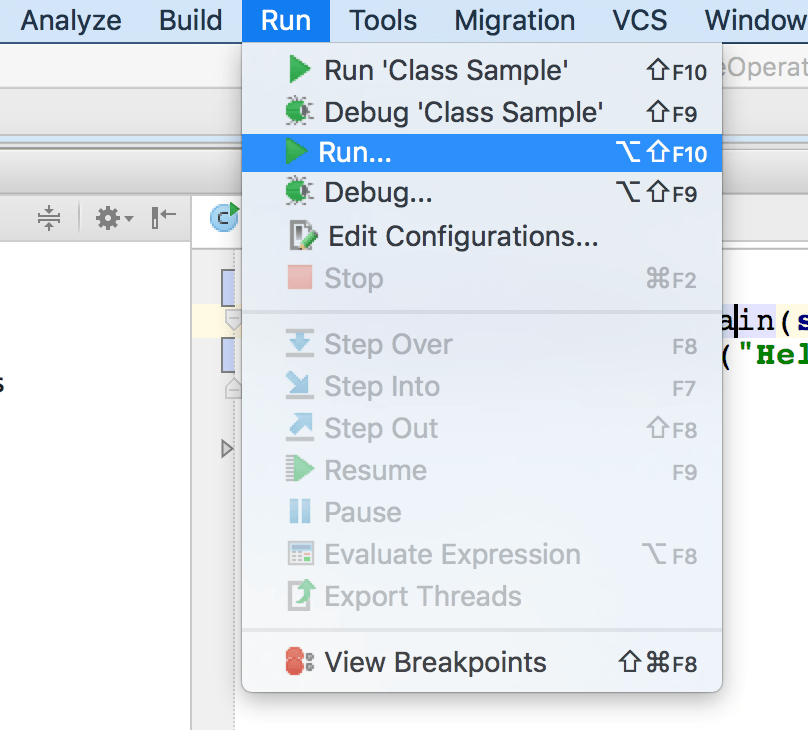Open the Migration menu

pos(514,20)
